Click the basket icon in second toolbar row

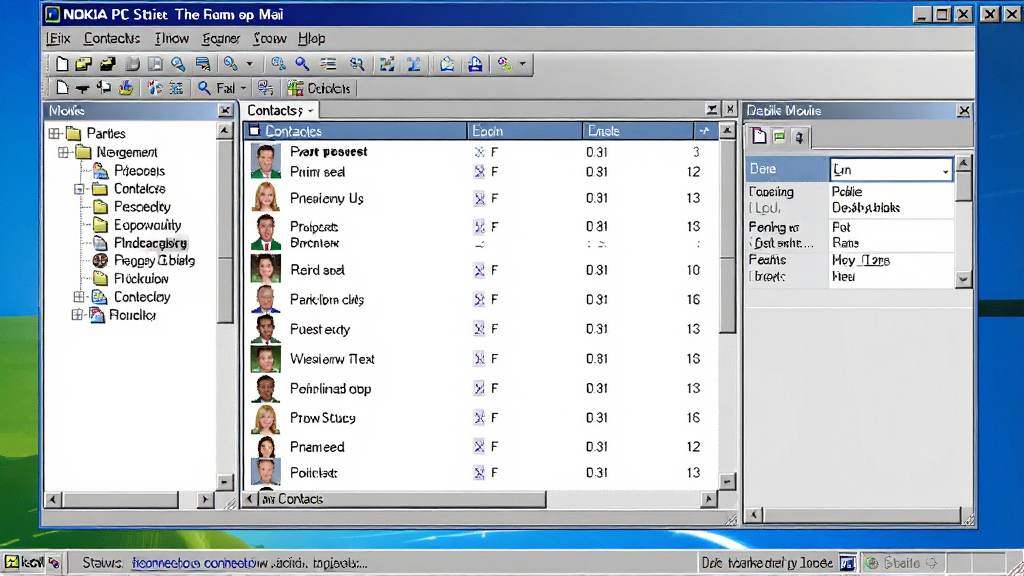[126, 88]
